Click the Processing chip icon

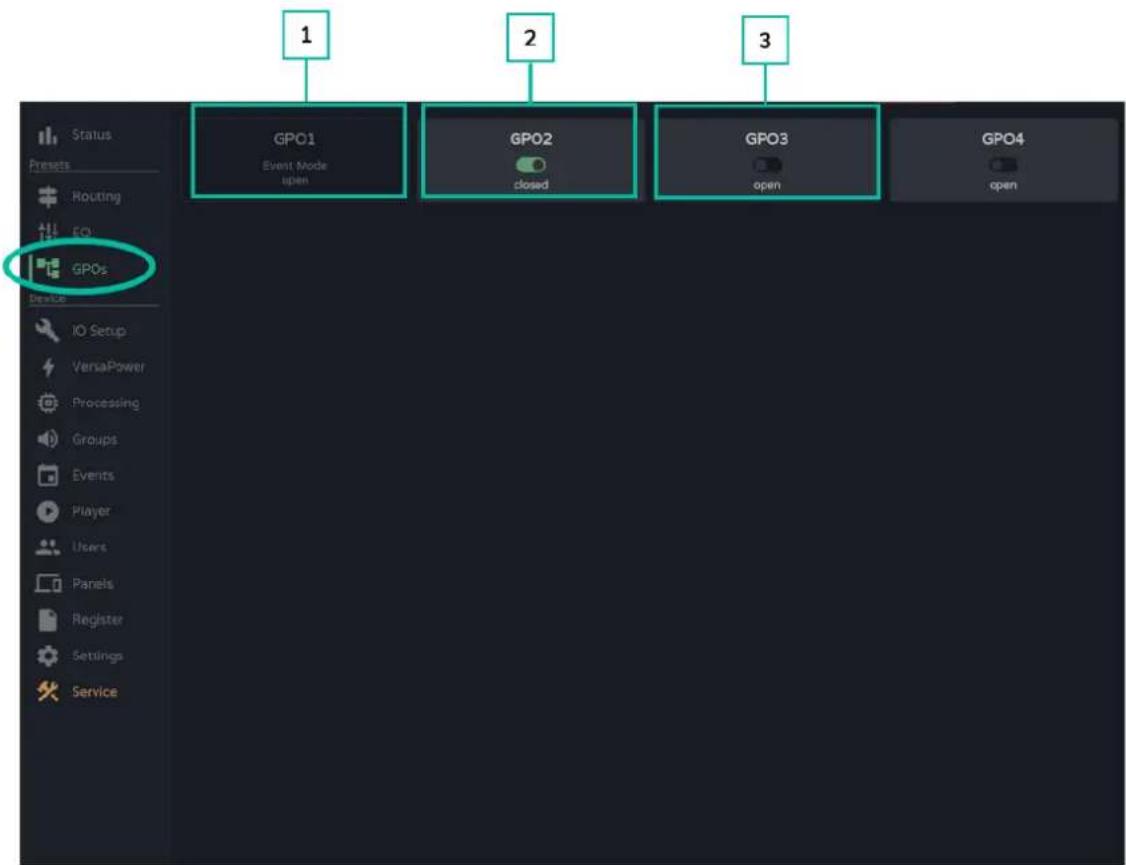pyautogui.click(x=47, y=403)
